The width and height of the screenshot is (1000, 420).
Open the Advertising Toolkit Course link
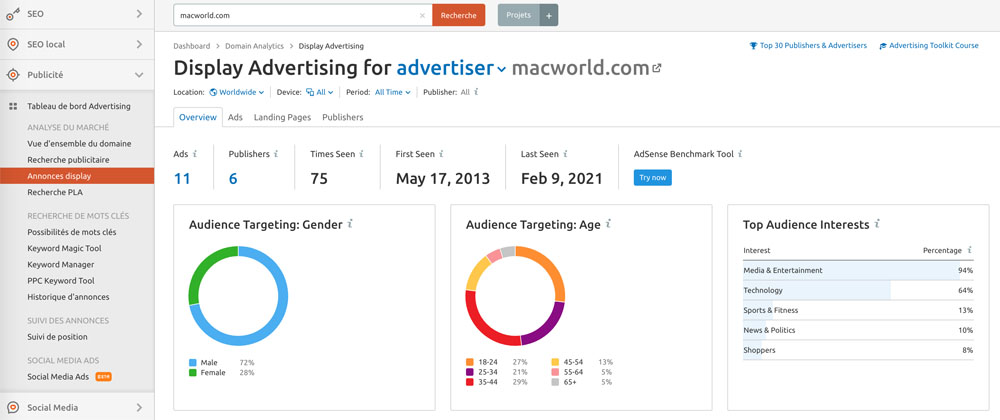929,46
